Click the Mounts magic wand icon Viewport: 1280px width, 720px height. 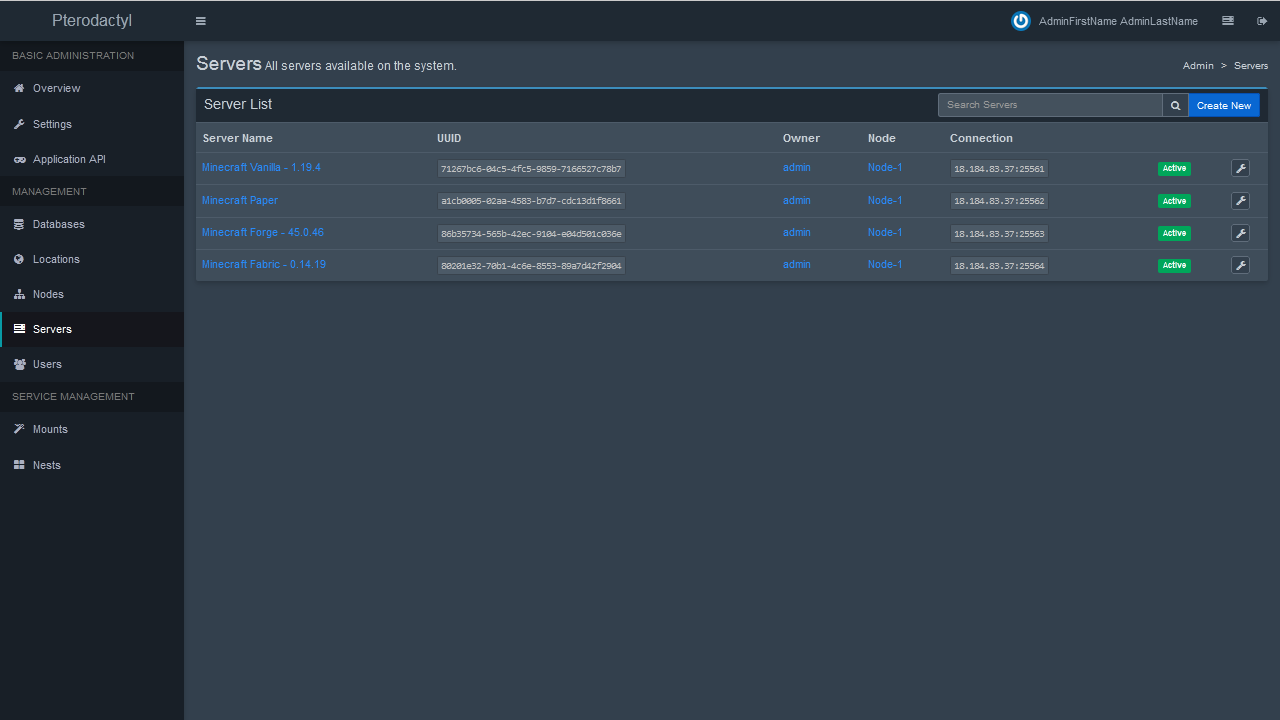point(19,429)
